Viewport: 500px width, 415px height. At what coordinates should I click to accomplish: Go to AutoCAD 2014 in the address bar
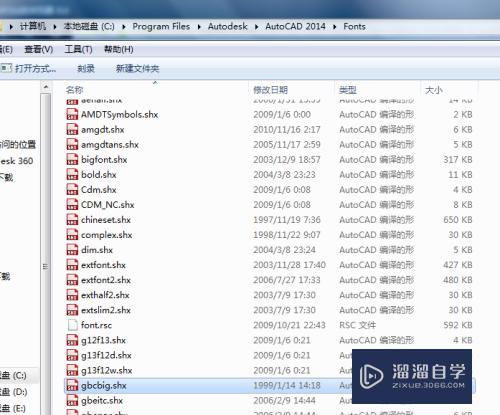295,26
